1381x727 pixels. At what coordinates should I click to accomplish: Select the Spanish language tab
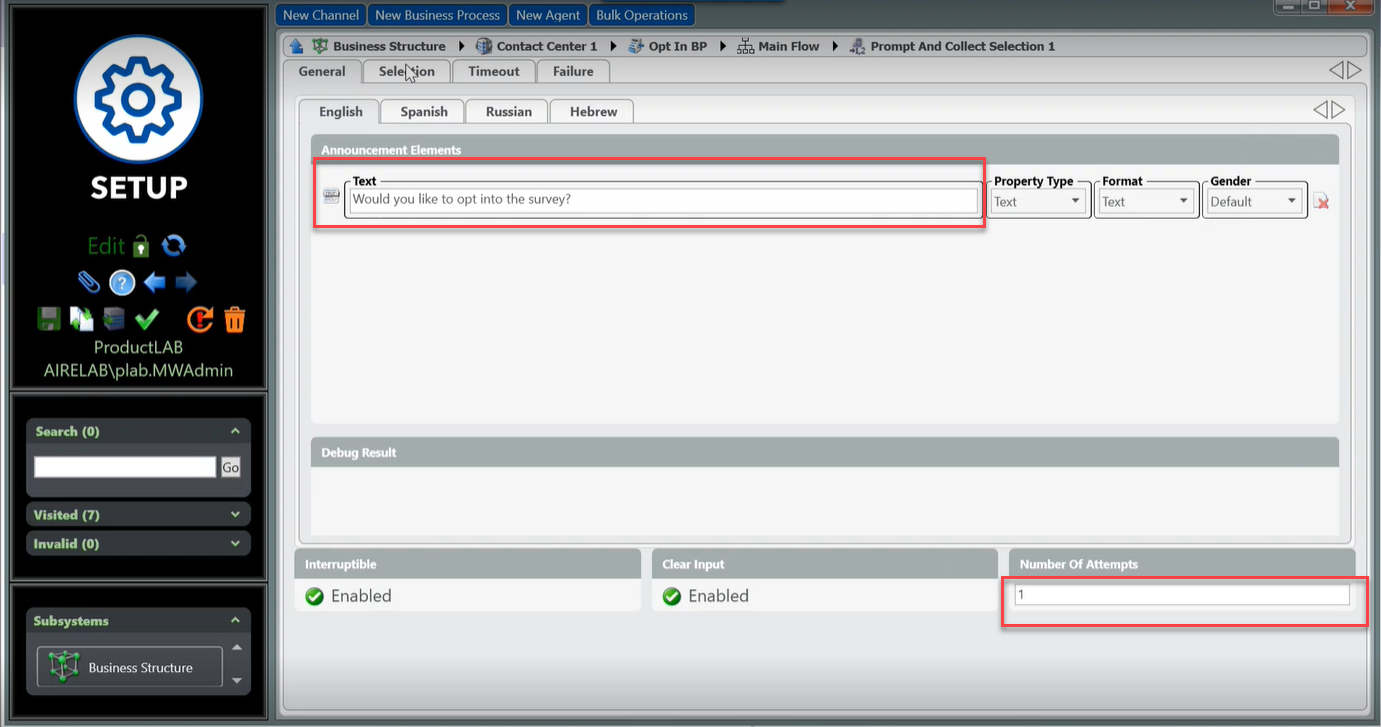point(424,112)
